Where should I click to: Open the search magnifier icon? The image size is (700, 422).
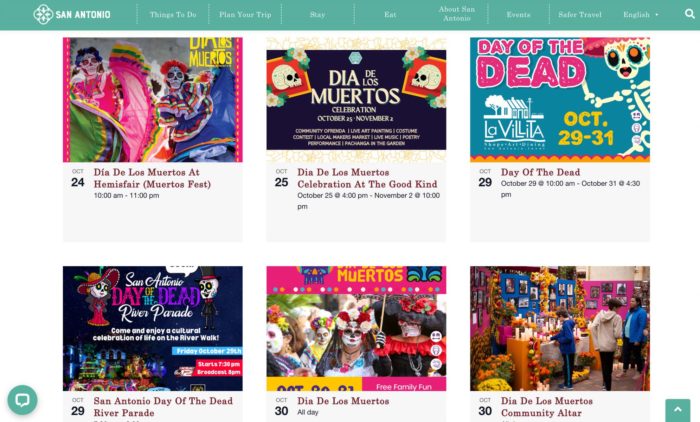690,14
